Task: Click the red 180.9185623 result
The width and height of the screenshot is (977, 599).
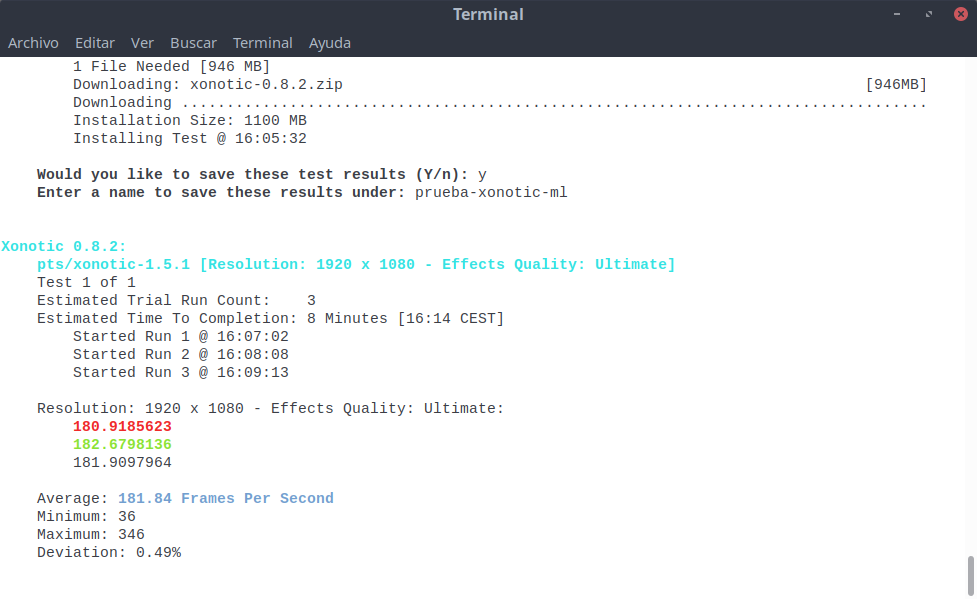Action: point(122,426)
